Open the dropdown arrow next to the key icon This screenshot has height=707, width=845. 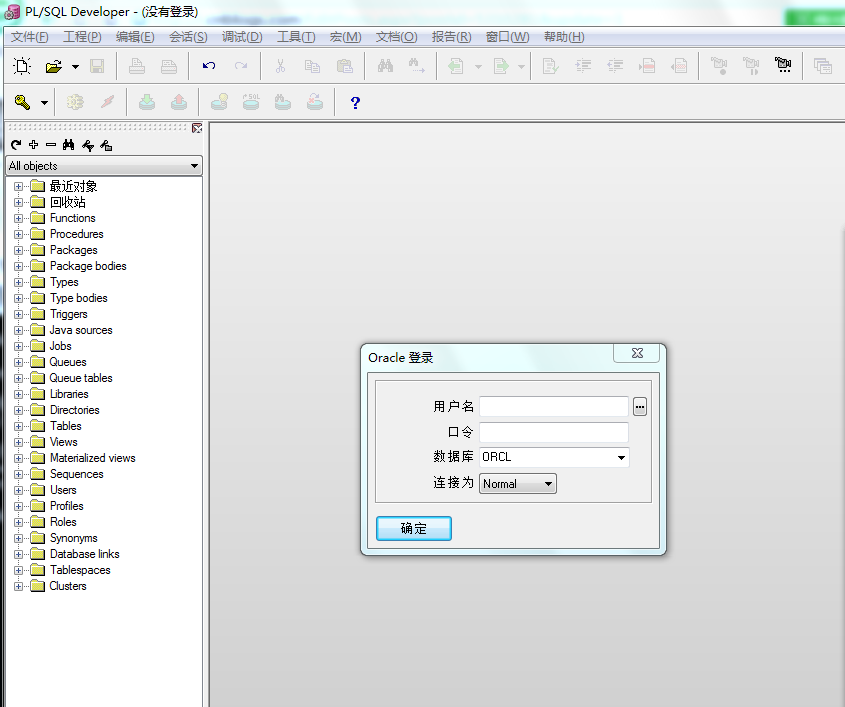[44, 102]
